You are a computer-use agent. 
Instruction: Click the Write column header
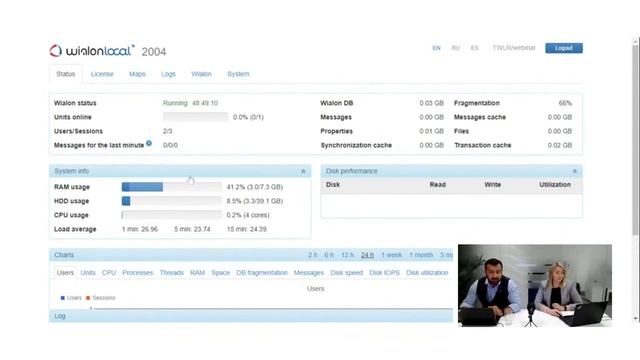pyautogui.click(x=493, y=184)
